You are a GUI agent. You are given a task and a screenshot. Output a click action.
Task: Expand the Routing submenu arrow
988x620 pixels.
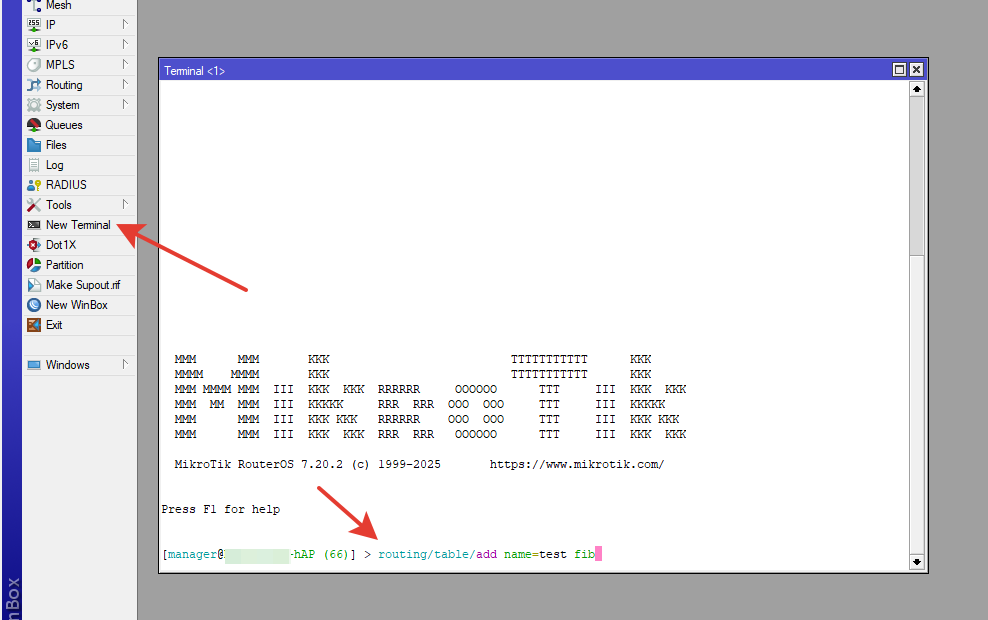[125, 85]
